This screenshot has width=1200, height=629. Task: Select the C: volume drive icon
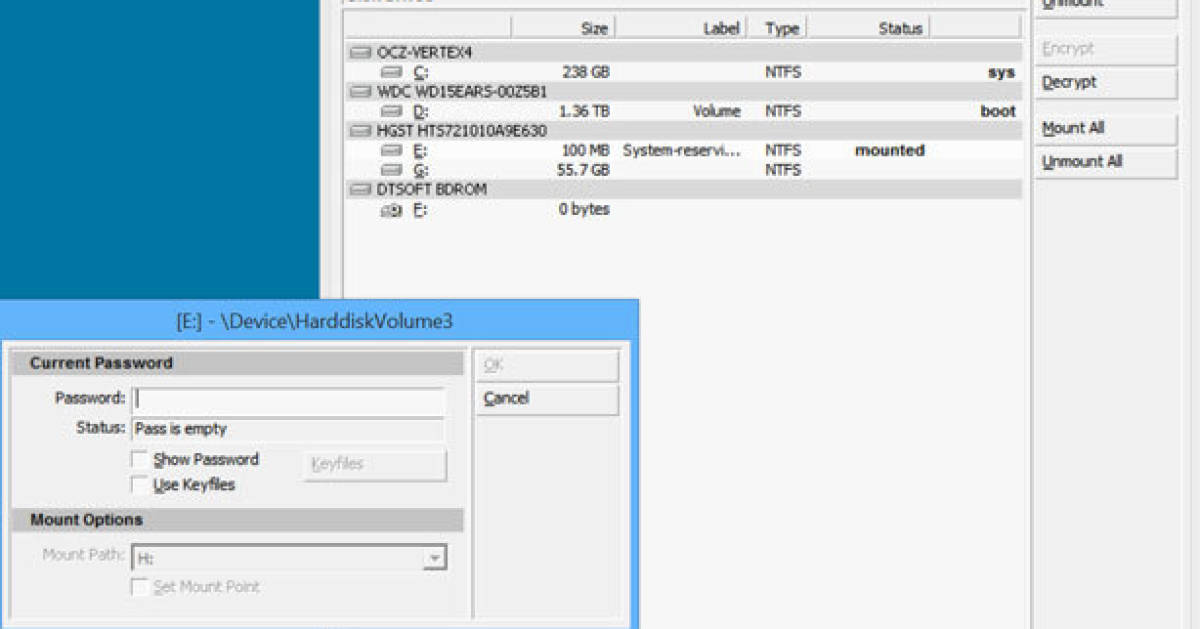click(x=392, y=72)
